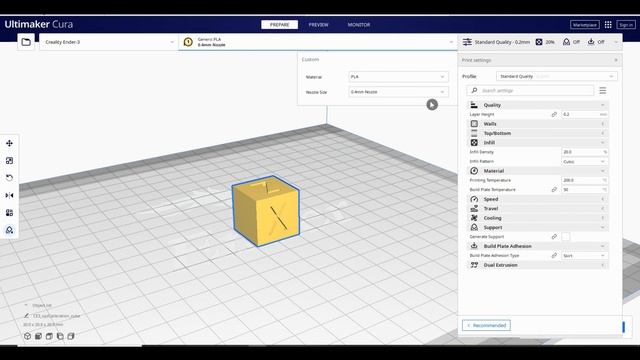The image size is (640, 360).
Task: Click the print settings sliders icon
Action: (467, 42)
